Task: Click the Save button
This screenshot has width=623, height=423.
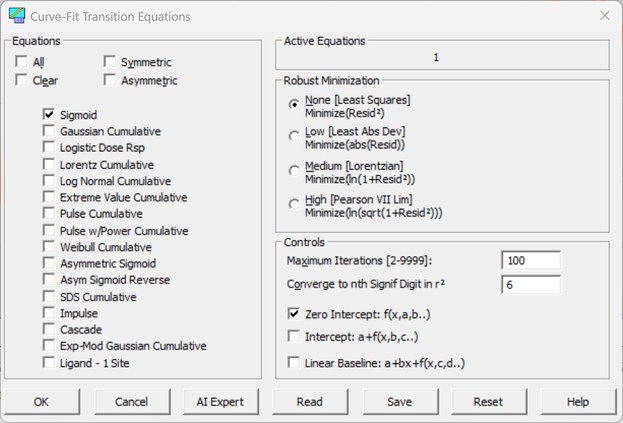Action: [x=400, y=402]
